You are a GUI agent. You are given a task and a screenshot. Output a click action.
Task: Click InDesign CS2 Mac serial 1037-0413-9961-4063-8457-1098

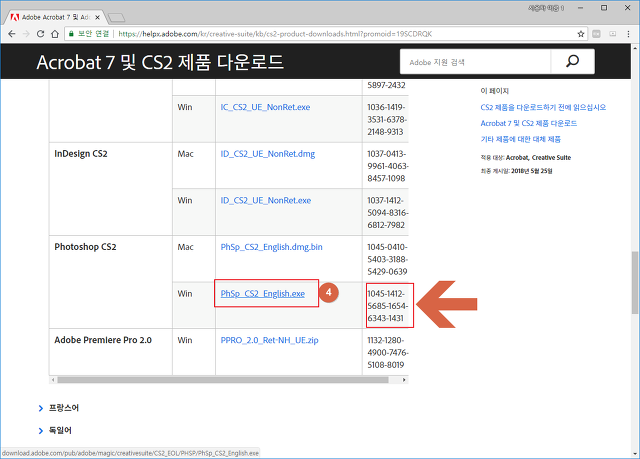[387, 166]
